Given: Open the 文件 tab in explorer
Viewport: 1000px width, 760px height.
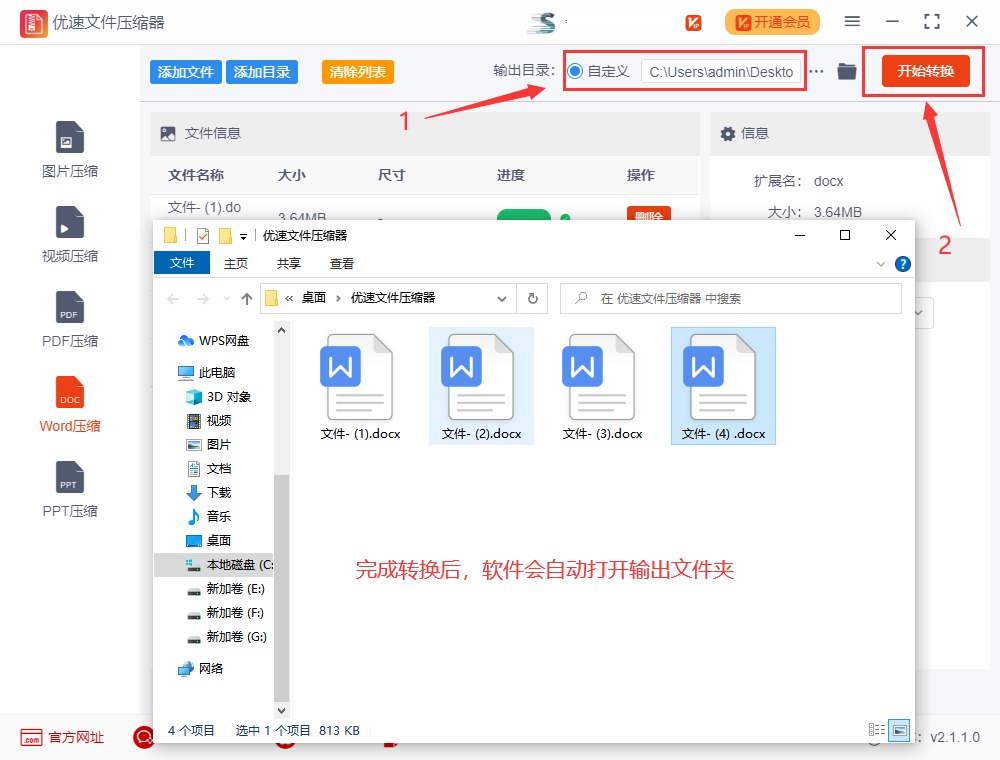Looking at the screenshot, I should tap(182, 263).
